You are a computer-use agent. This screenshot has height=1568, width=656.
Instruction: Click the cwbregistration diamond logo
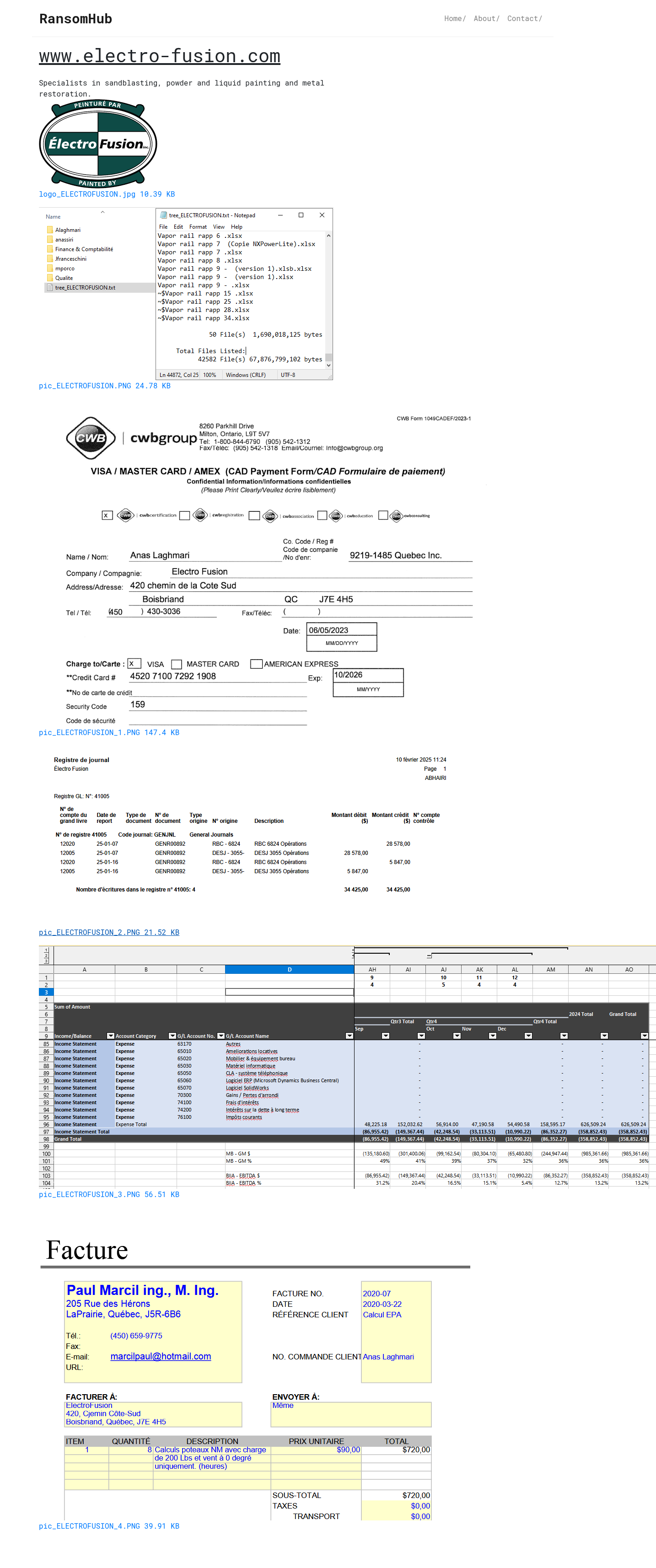tap(199, 515)
